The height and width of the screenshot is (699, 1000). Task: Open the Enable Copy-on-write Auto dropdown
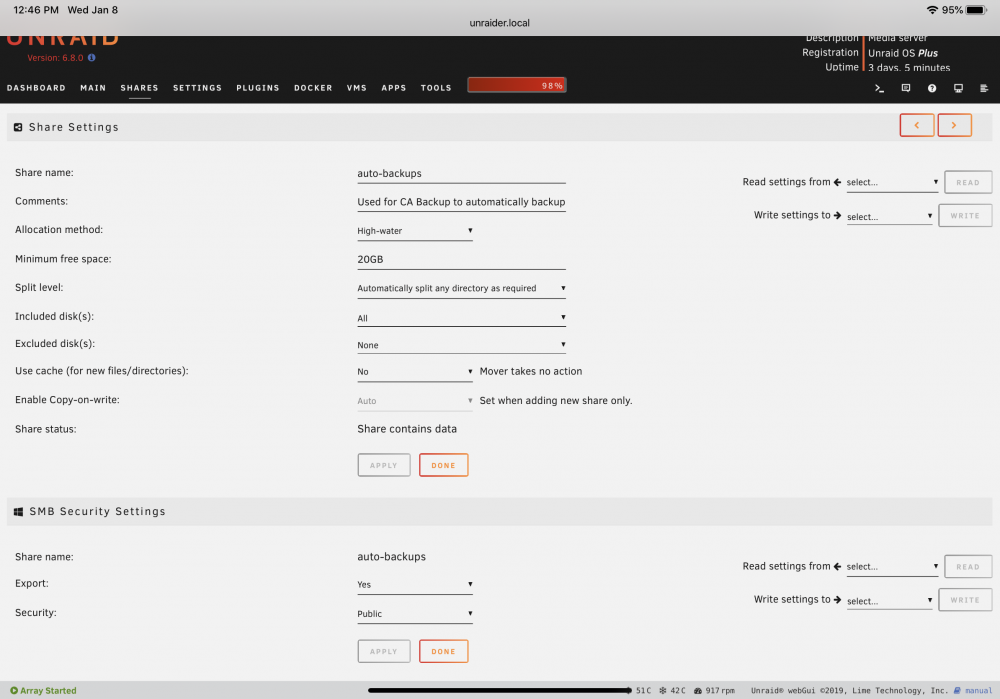coord(415,401)
